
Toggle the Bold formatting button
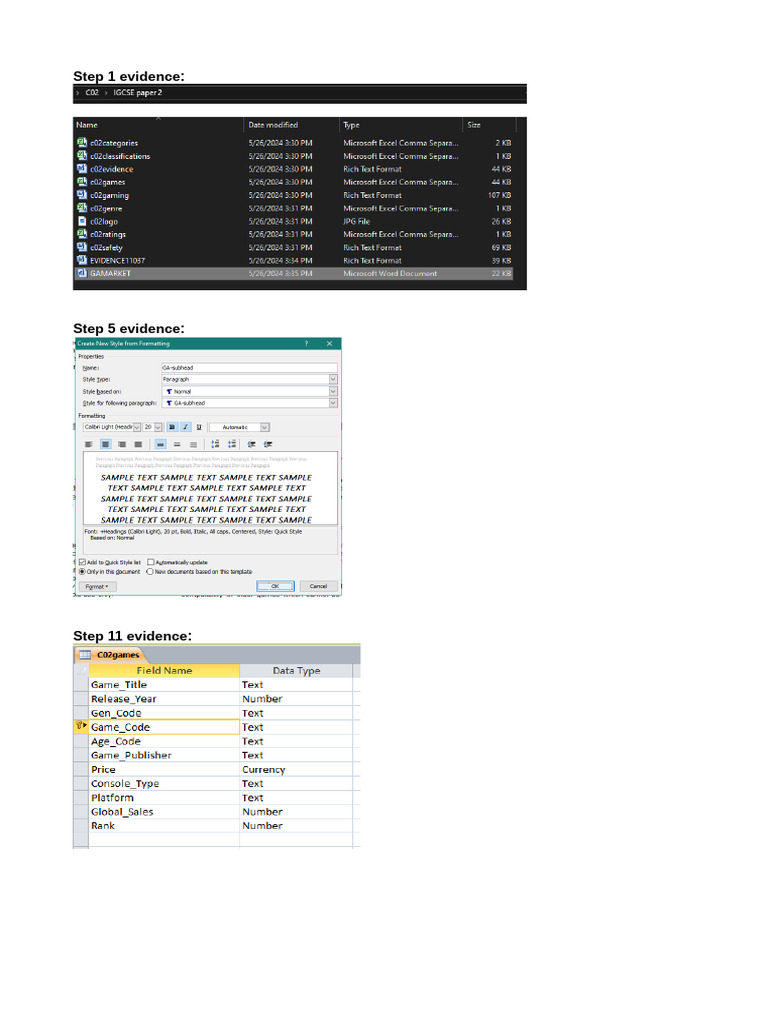point(172,427)
